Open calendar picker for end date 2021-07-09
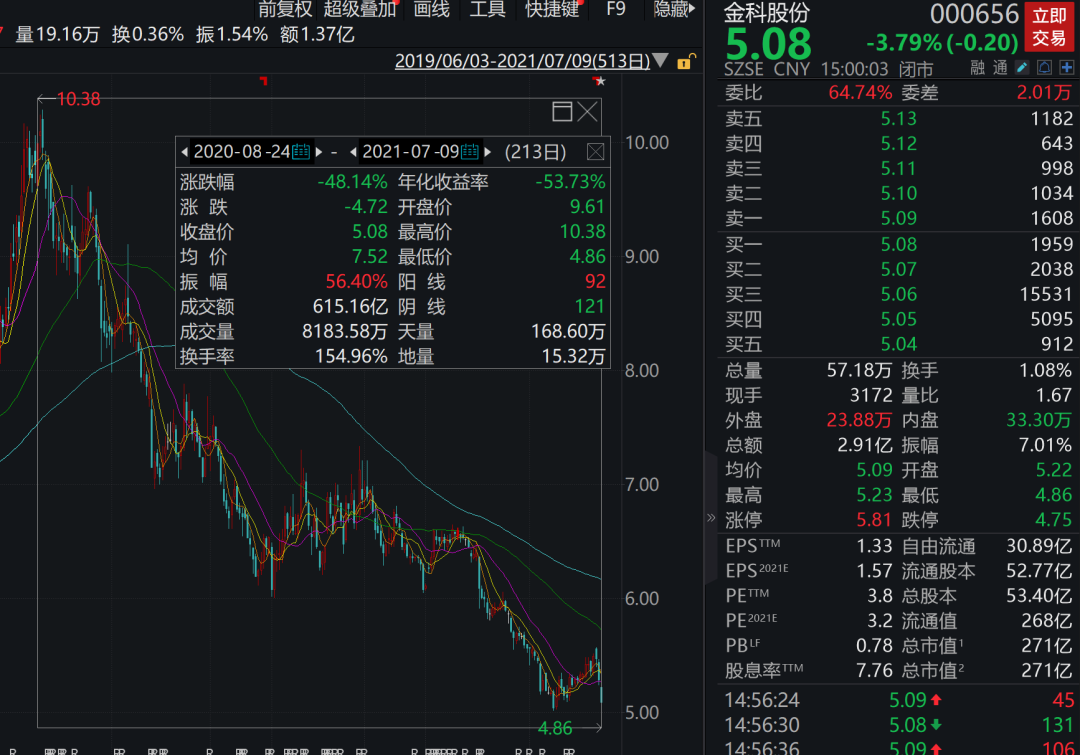 coord(469,152)
